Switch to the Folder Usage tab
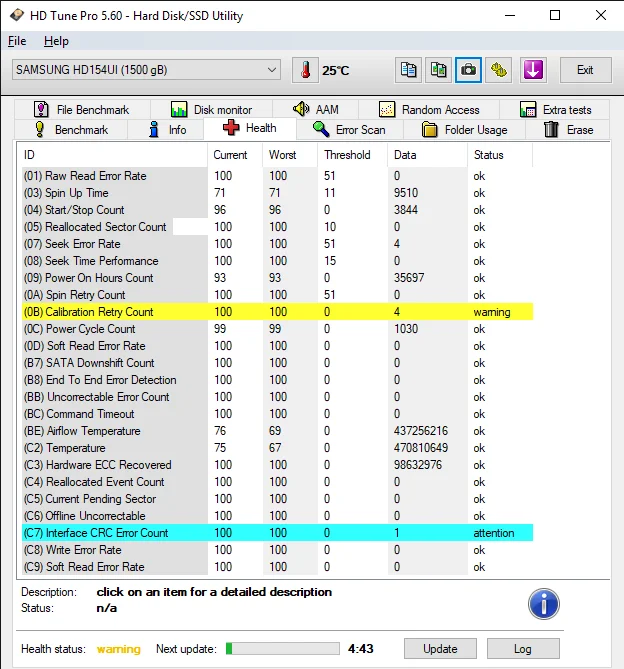Image resolution: width=624 pixels, height=669 pixels. click(464, 130)
